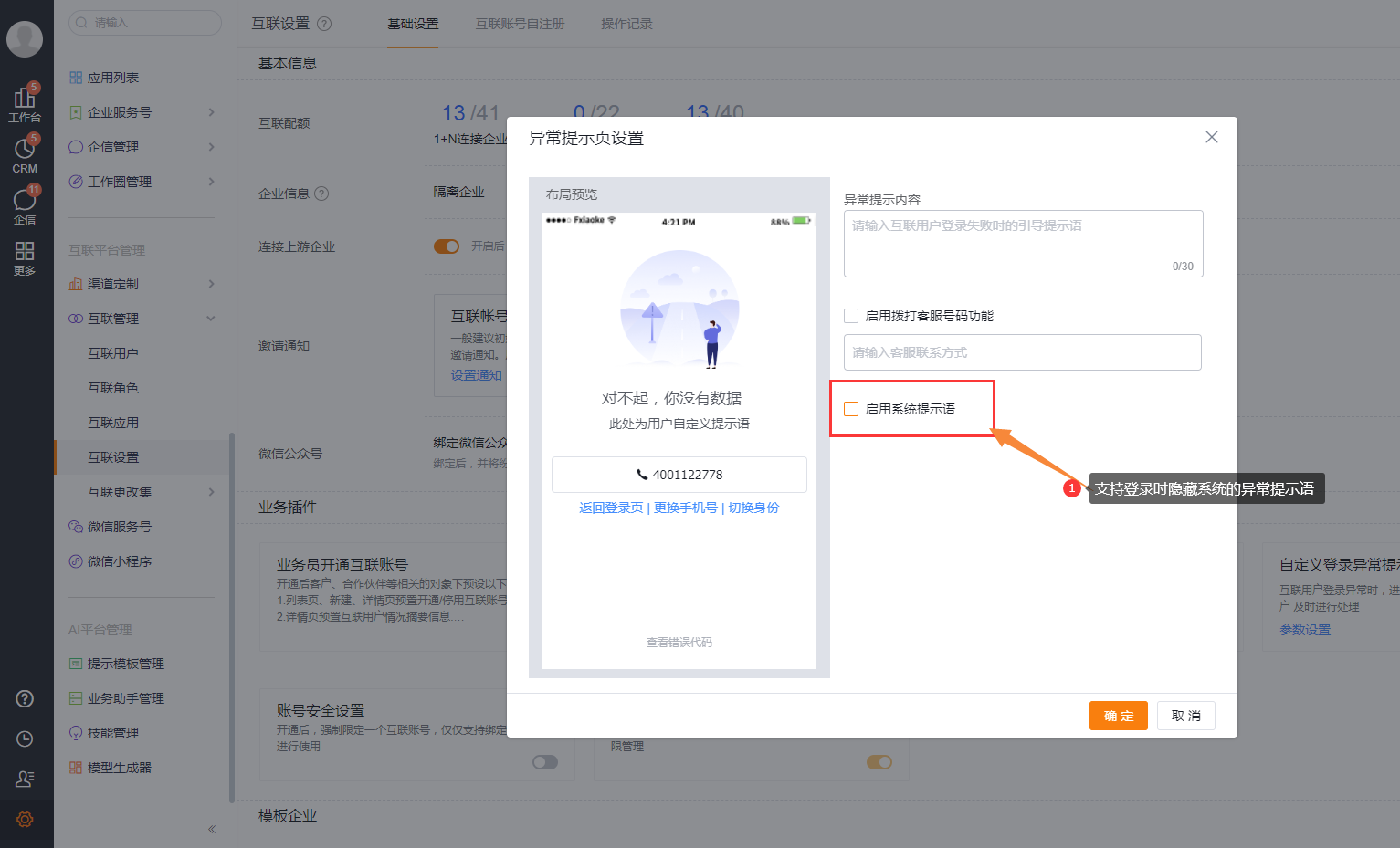Screen dimensions: 1400x848
Task: Collapse the 互联管理 section
Action: tap(111, 318)
